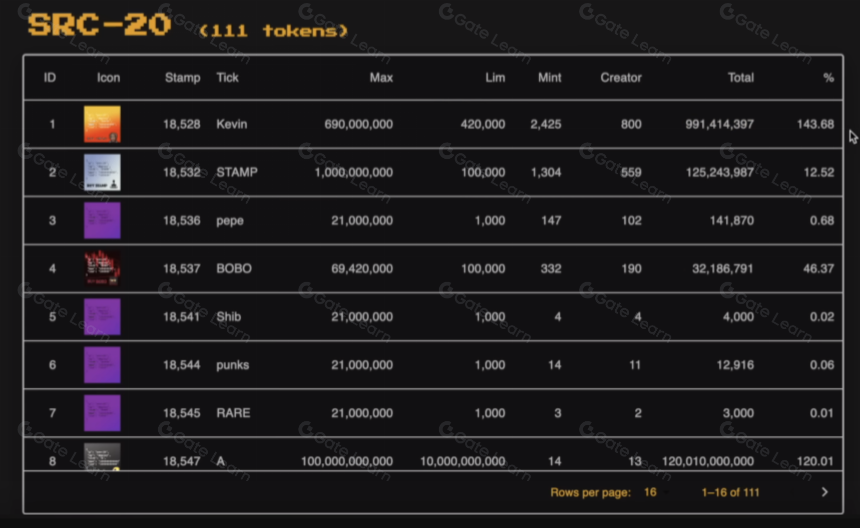860x528 pixels.
Task: Open the STAMP token light blue icon
Action: pos(102,172)
